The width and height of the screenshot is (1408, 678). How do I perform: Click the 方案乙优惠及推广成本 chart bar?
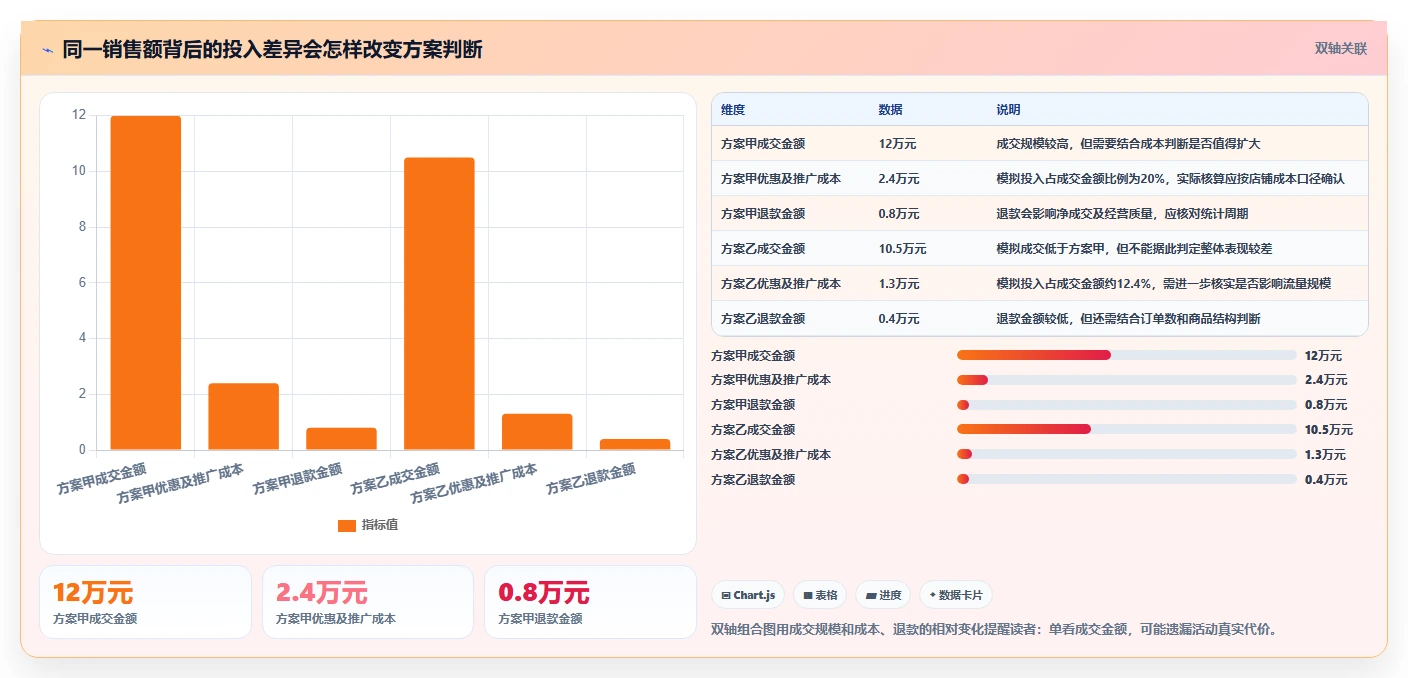coord(537,432)
